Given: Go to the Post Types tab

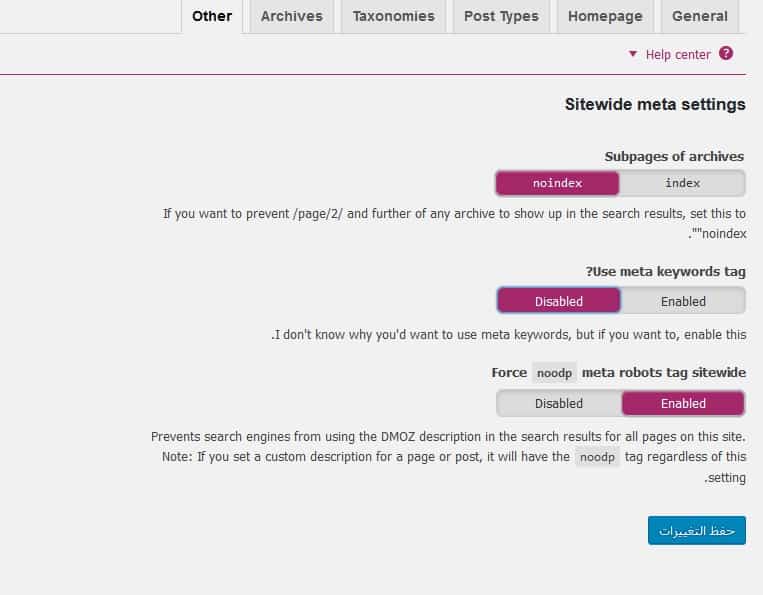Looking at the screenshot, I should pyautogui.click(x=501, y=17).
